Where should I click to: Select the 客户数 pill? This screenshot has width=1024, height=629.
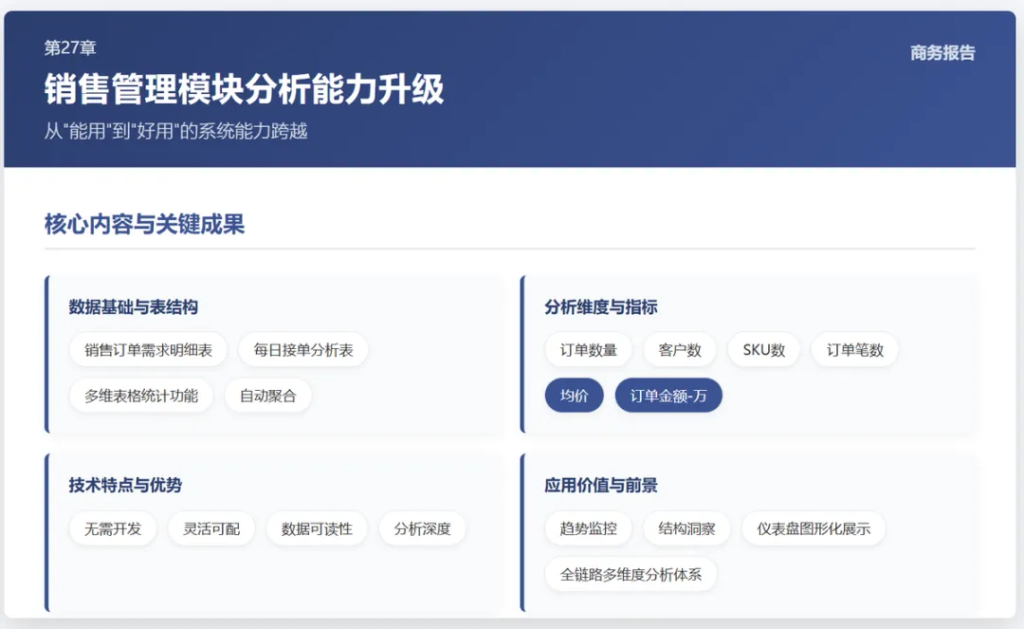point(680,350)
